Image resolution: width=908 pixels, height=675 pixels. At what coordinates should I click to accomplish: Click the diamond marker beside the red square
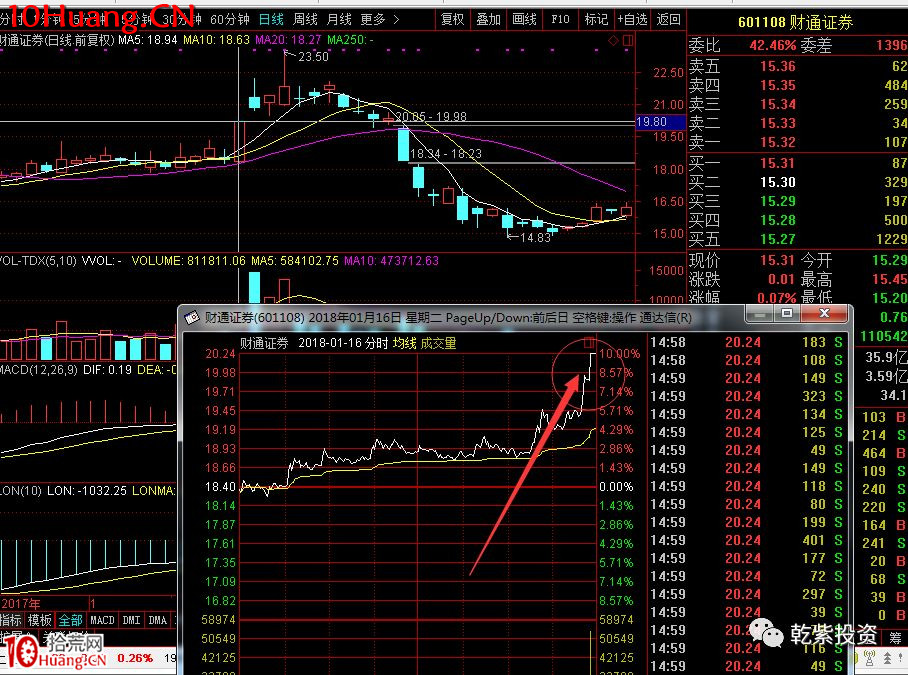614,39
